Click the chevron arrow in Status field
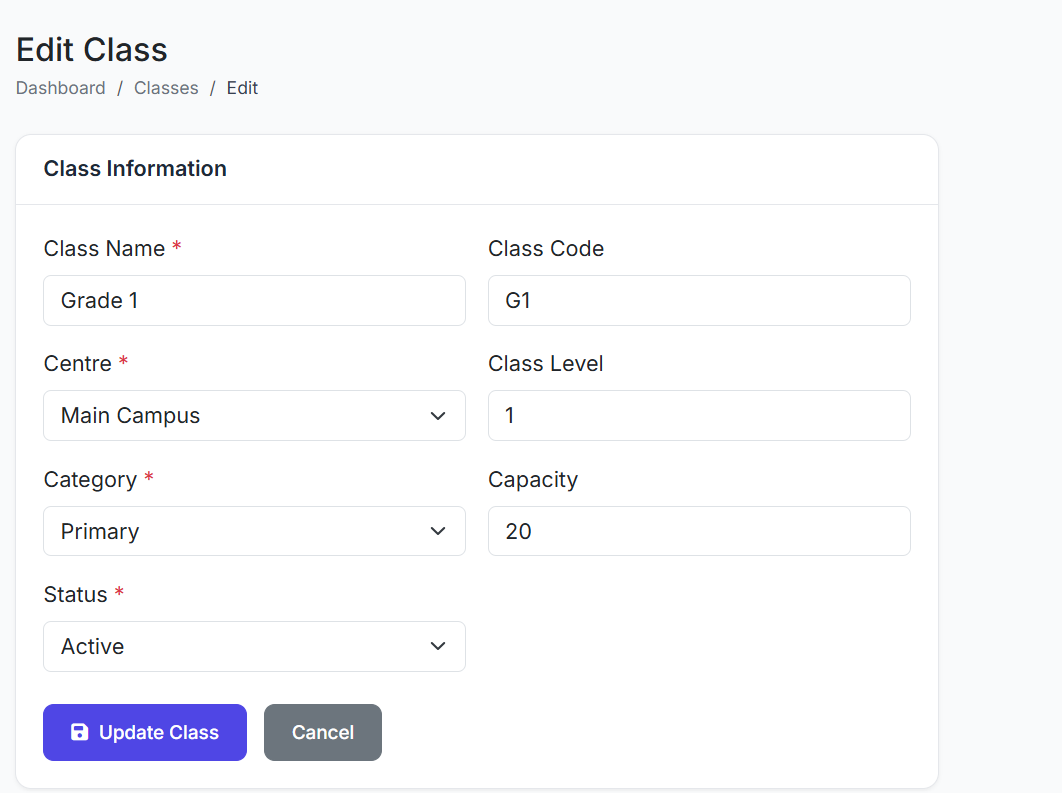 (437, 647)
